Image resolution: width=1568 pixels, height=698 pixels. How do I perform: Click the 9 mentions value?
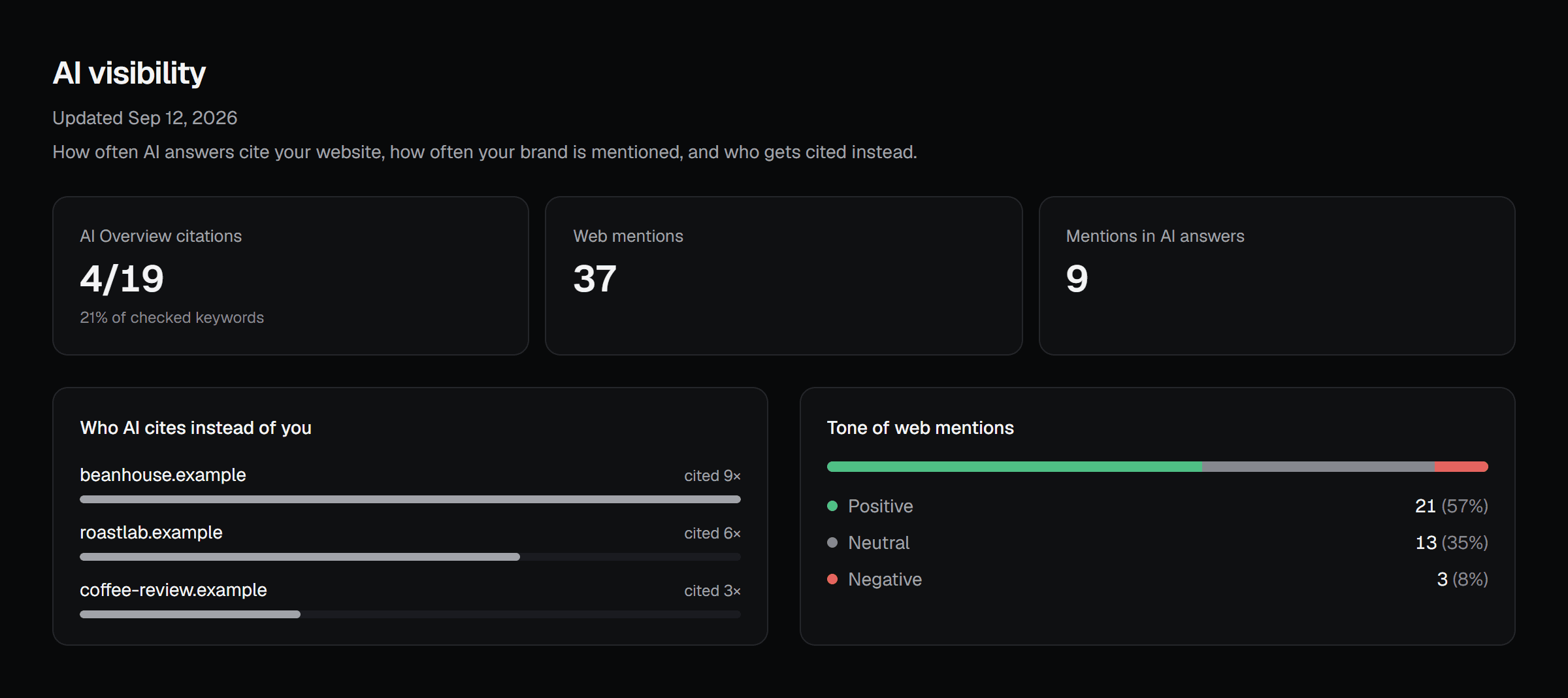pyautogui.click(x=1077, y=278)
